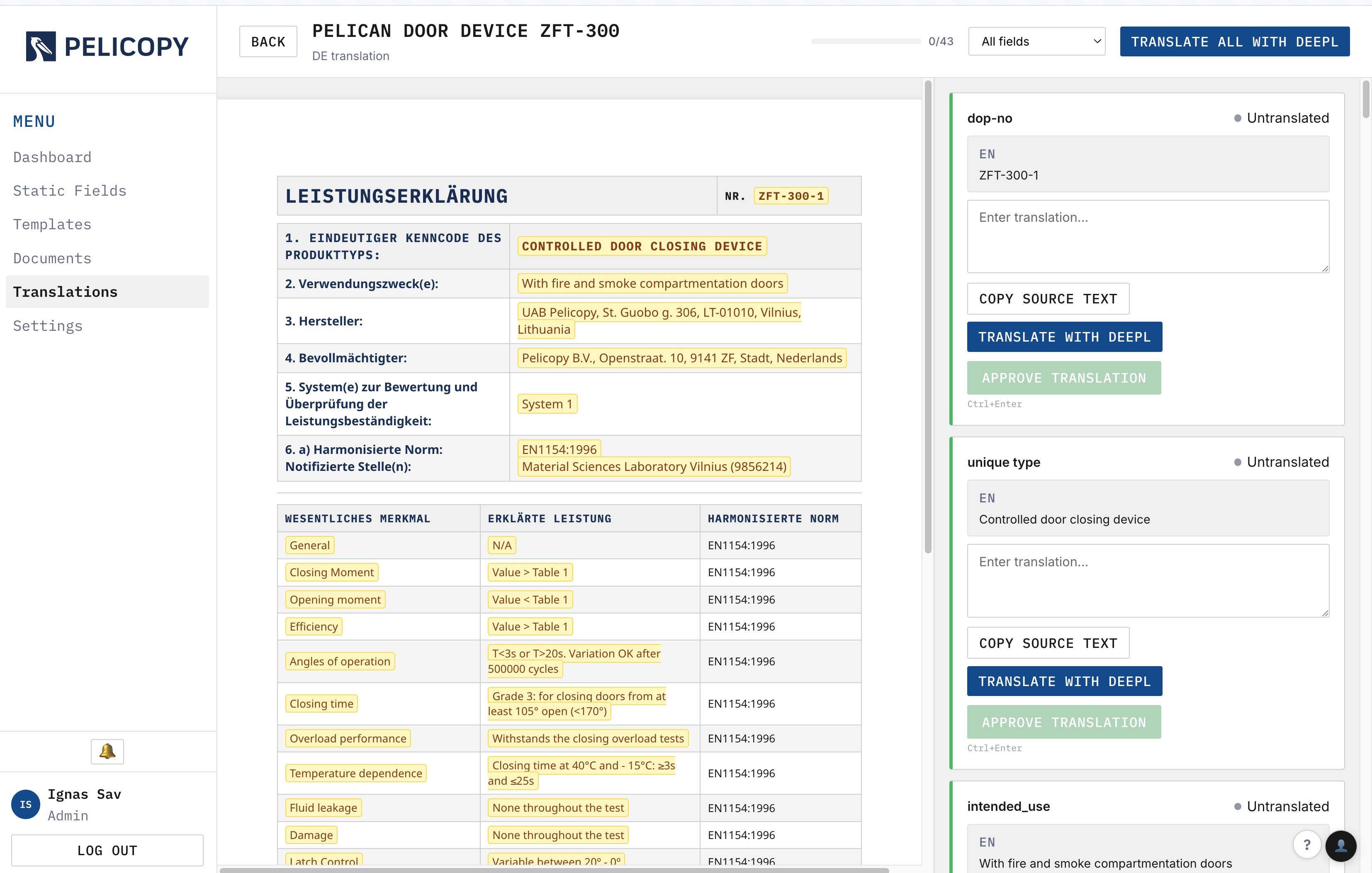
Task: Click the BACK button
Action: click(x=268, y=41)
